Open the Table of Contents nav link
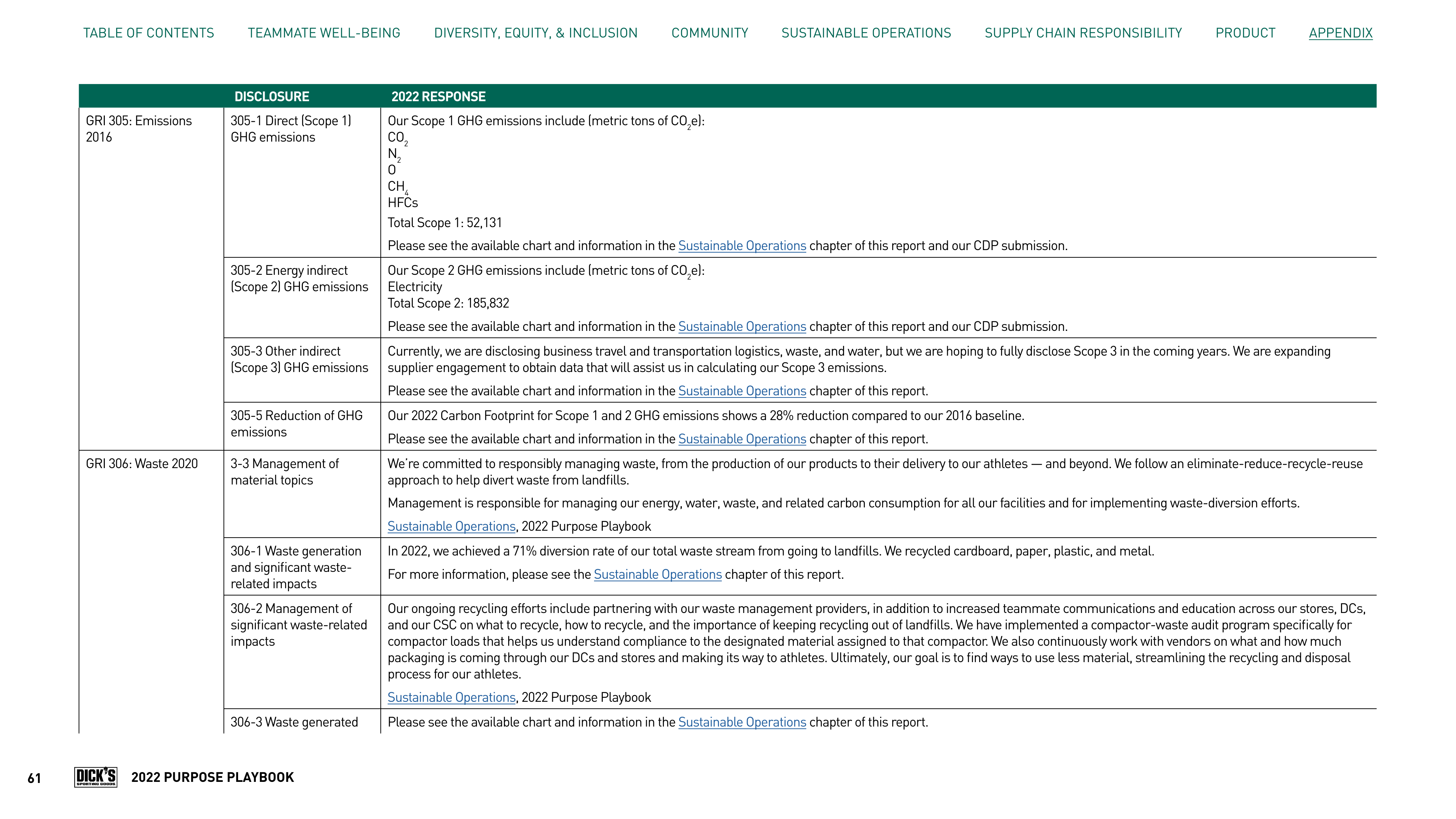This screenshot has height=819, width=1456. point(149,33)
